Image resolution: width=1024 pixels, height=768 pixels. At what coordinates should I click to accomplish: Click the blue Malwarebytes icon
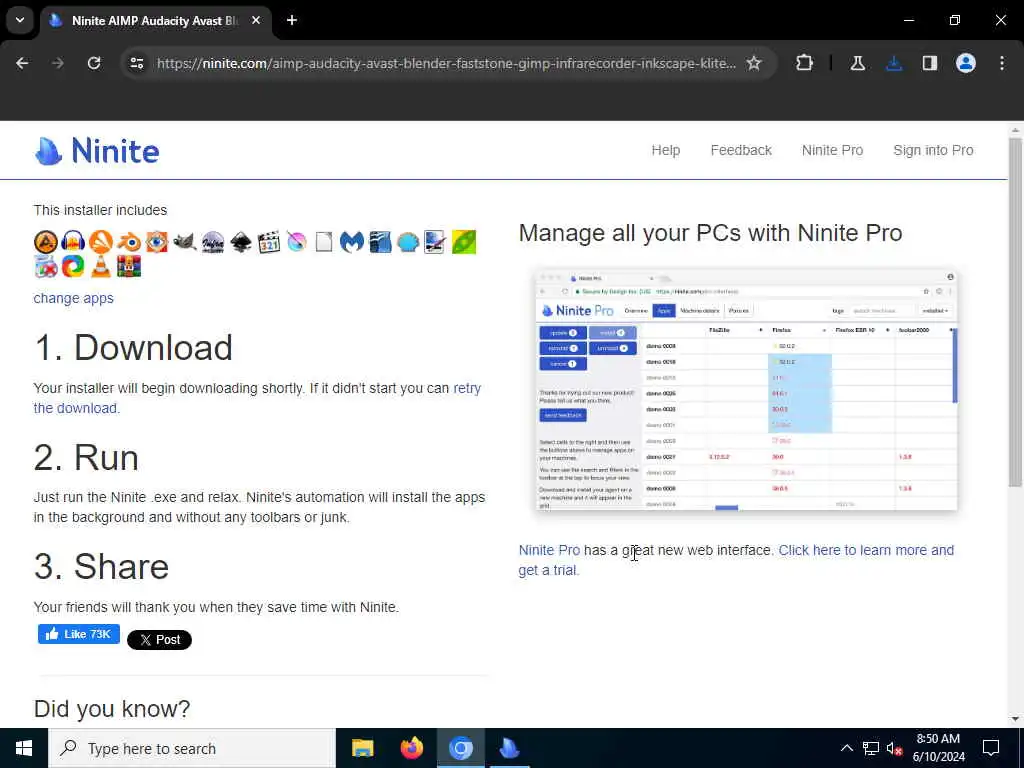[x=352, y=242]
